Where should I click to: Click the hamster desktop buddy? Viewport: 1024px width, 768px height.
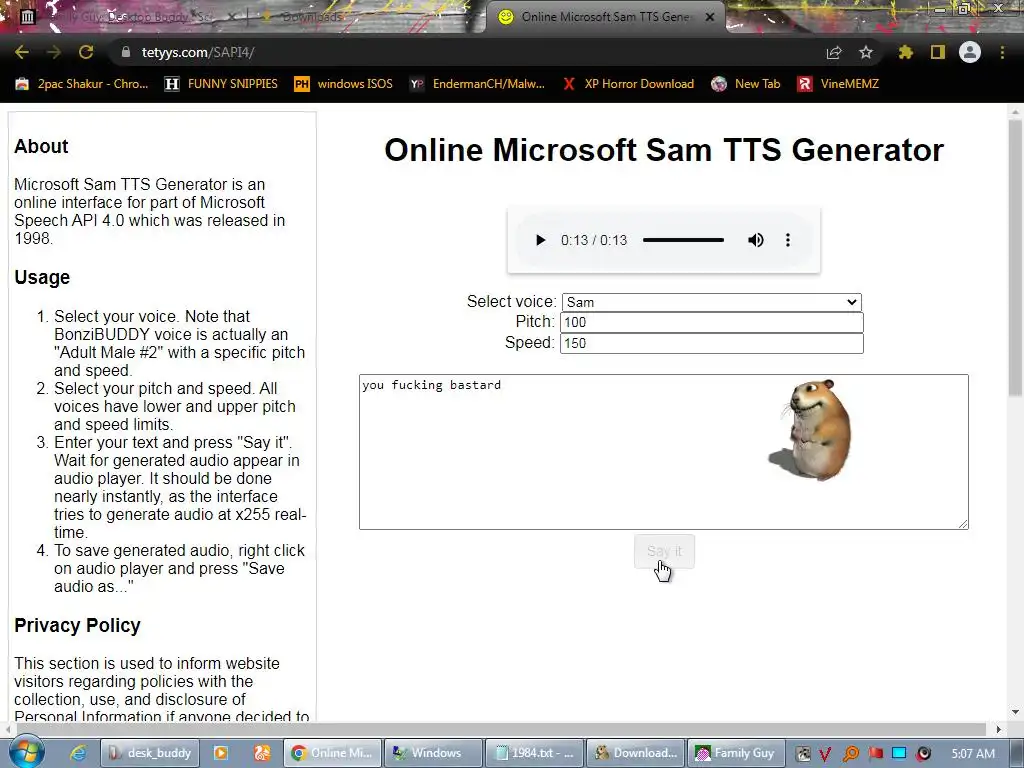click(812, 430)
